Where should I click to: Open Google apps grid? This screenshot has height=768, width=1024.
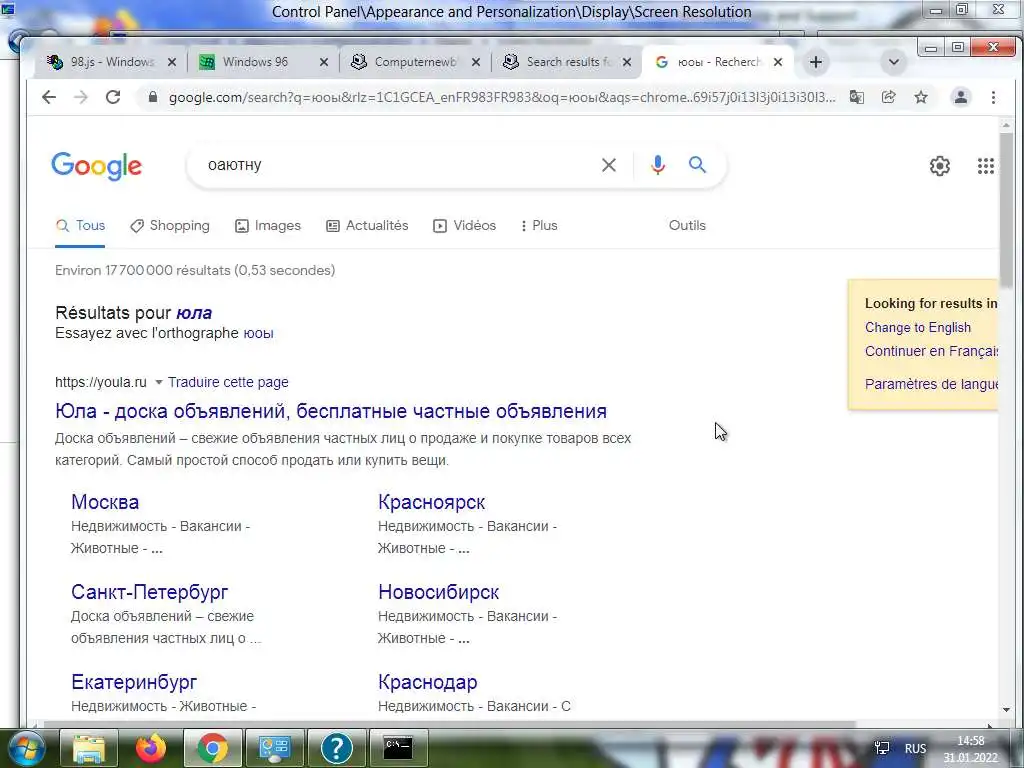(985, 166)
